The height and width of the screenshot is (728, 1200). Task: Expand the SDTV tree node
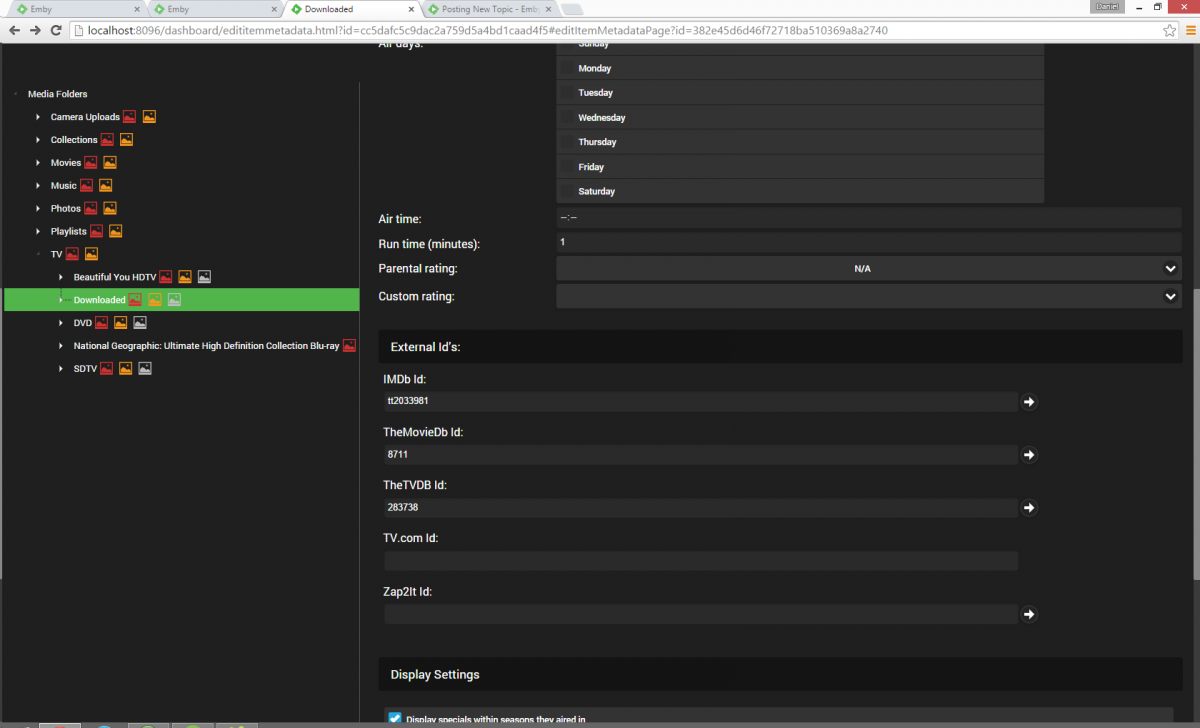point(61,369)
